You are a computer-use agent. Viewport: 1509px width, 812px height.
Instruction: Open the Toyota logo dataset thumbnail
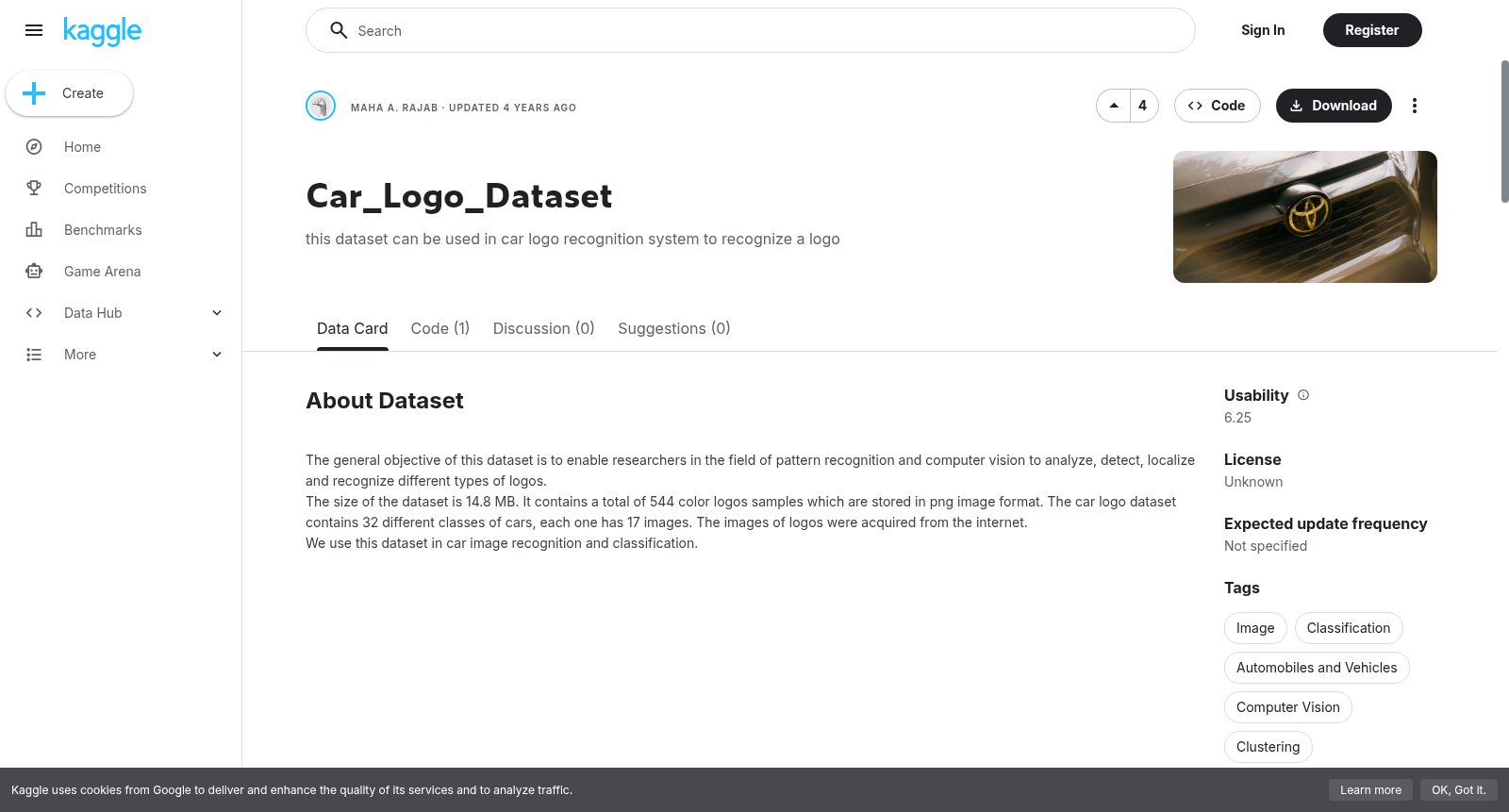pos(1305,217)
